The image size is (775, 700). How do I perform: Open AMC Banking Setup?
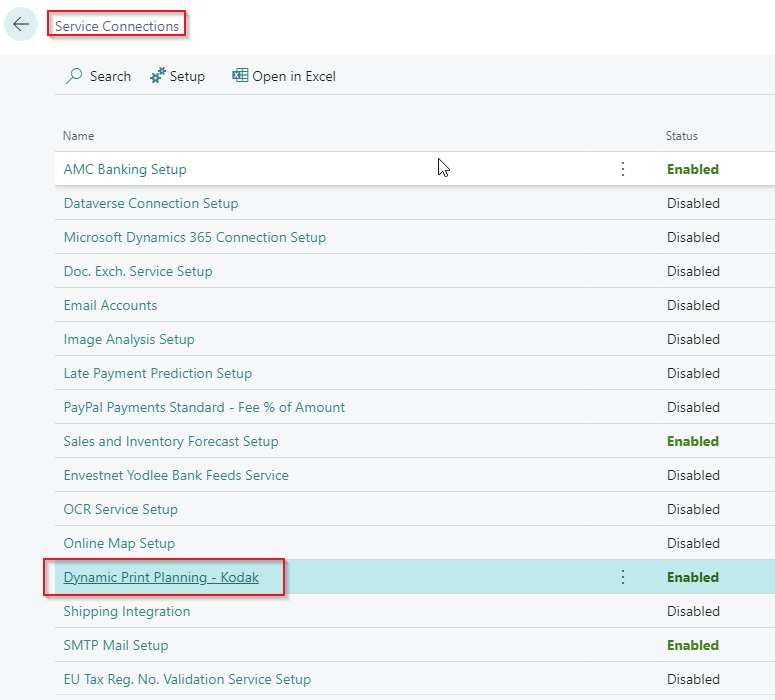pos(125,169)
